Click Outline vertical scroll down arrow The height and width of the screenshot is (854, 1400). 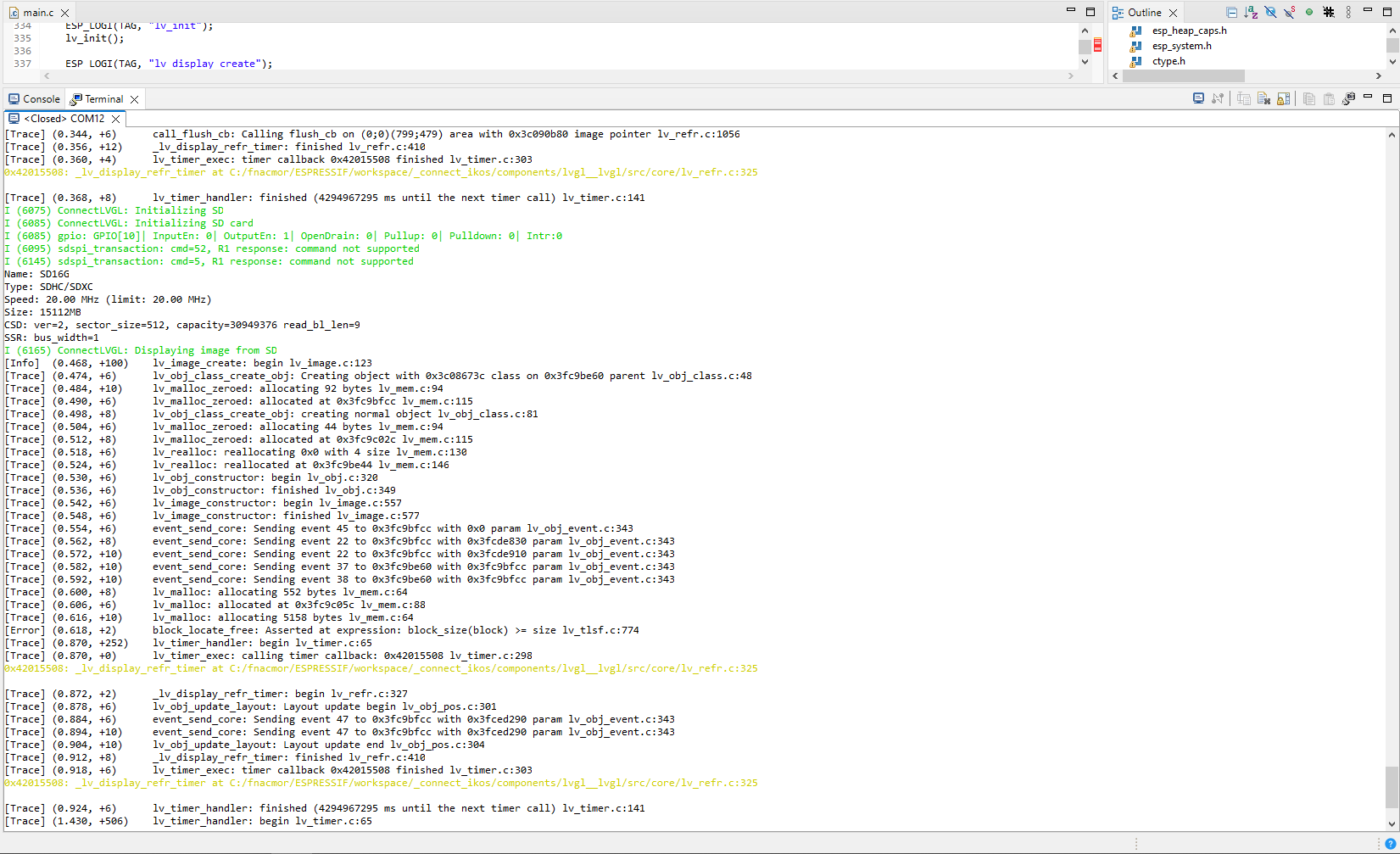[x=1392, y=62]
